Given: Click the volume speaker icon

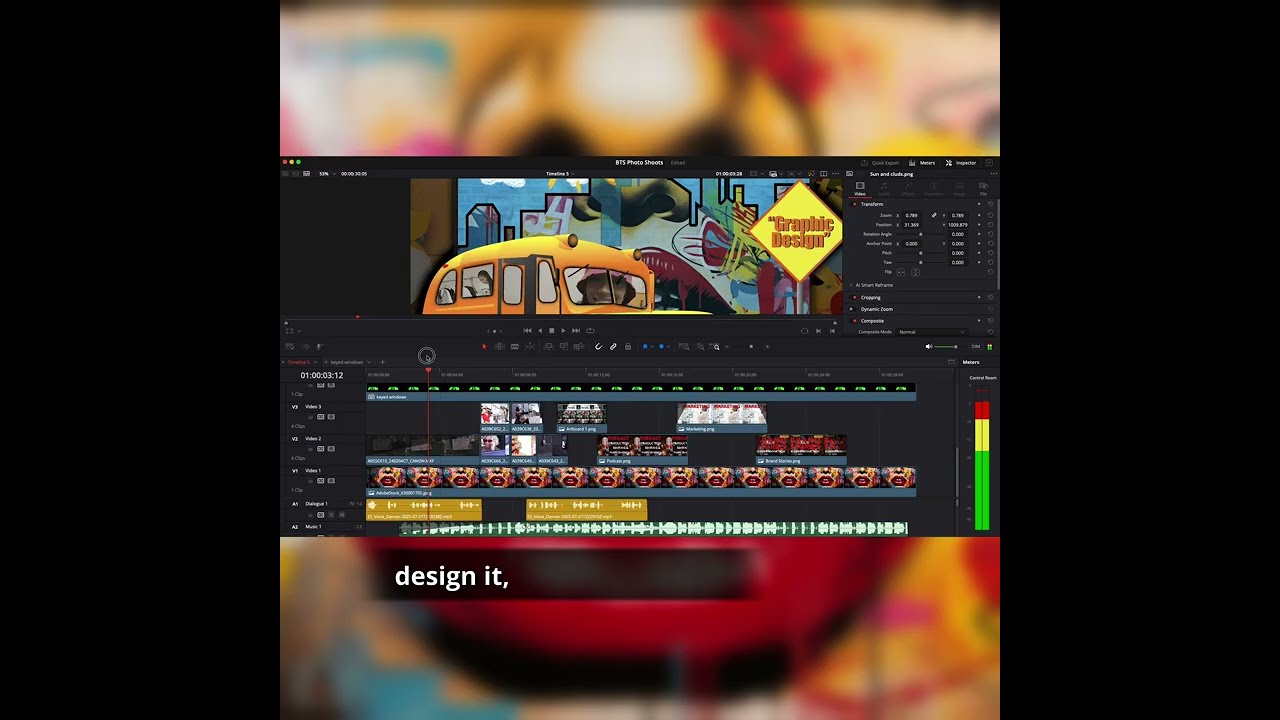Looking at the screenshot, I should (x=929, y=346).
